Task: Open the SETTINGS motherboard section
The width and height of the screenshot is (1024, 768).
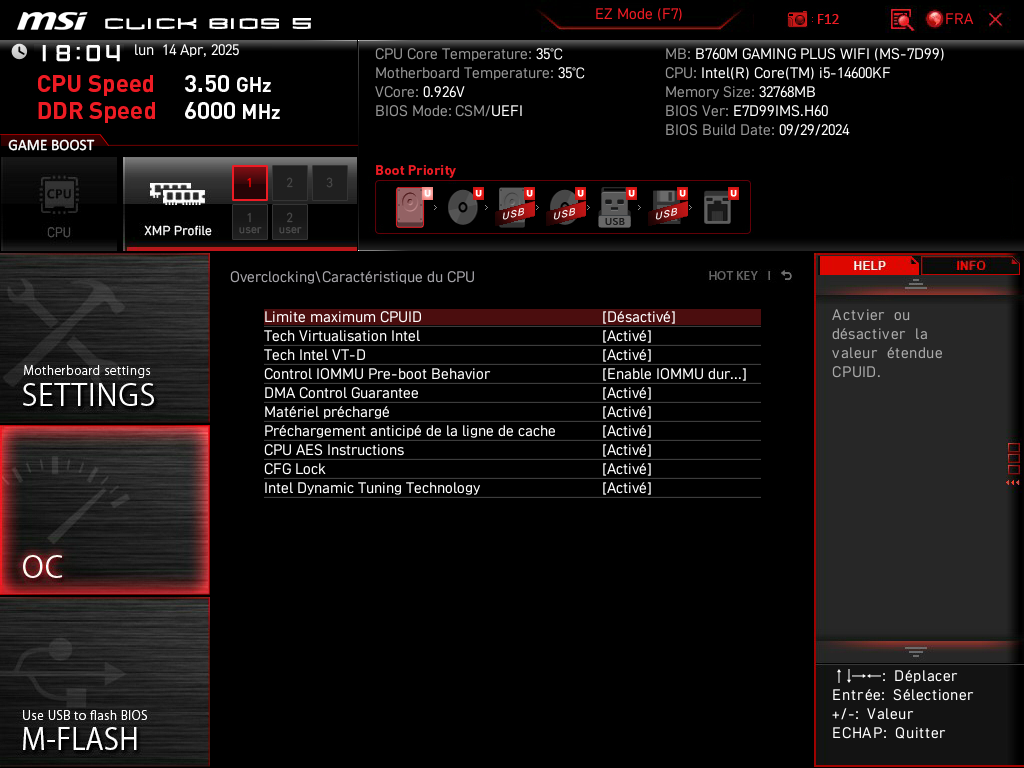Action: [x=104, y=338]
